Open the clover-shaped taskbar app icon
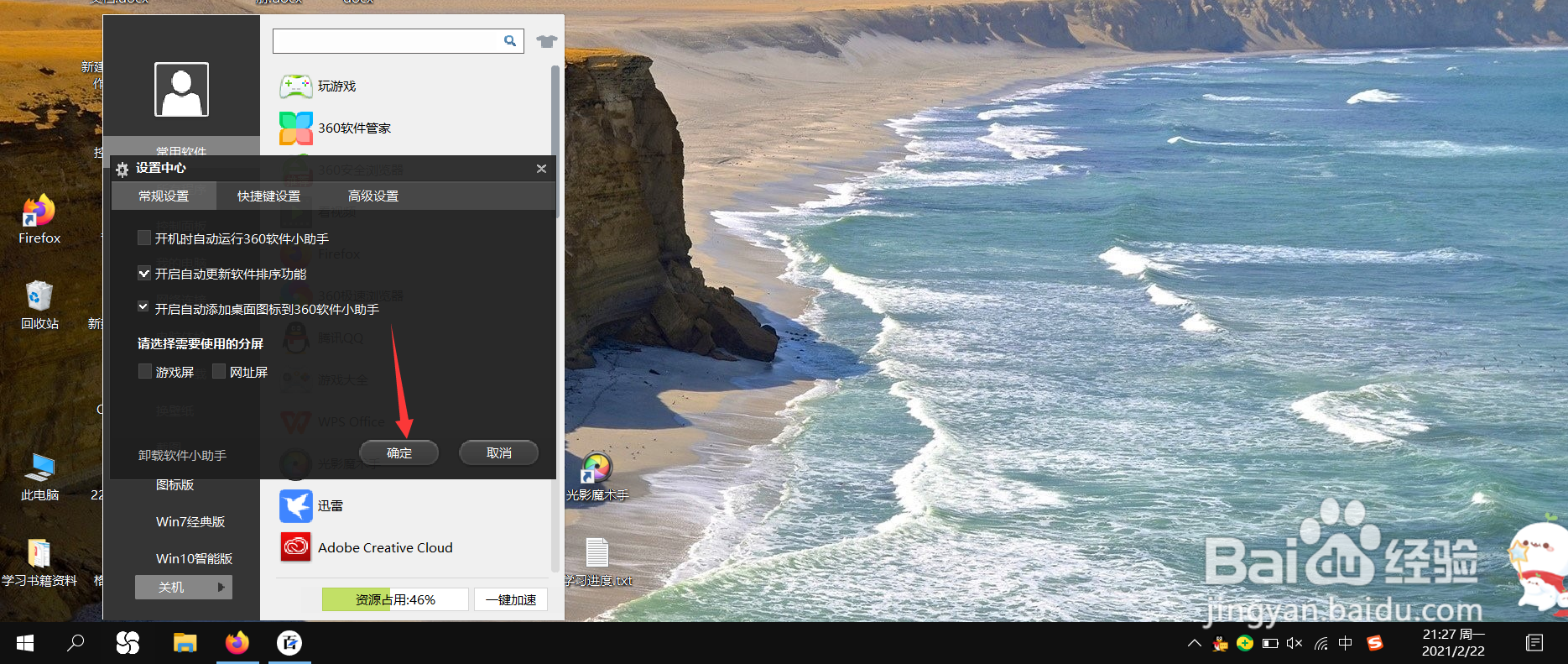 pos(128,643)
